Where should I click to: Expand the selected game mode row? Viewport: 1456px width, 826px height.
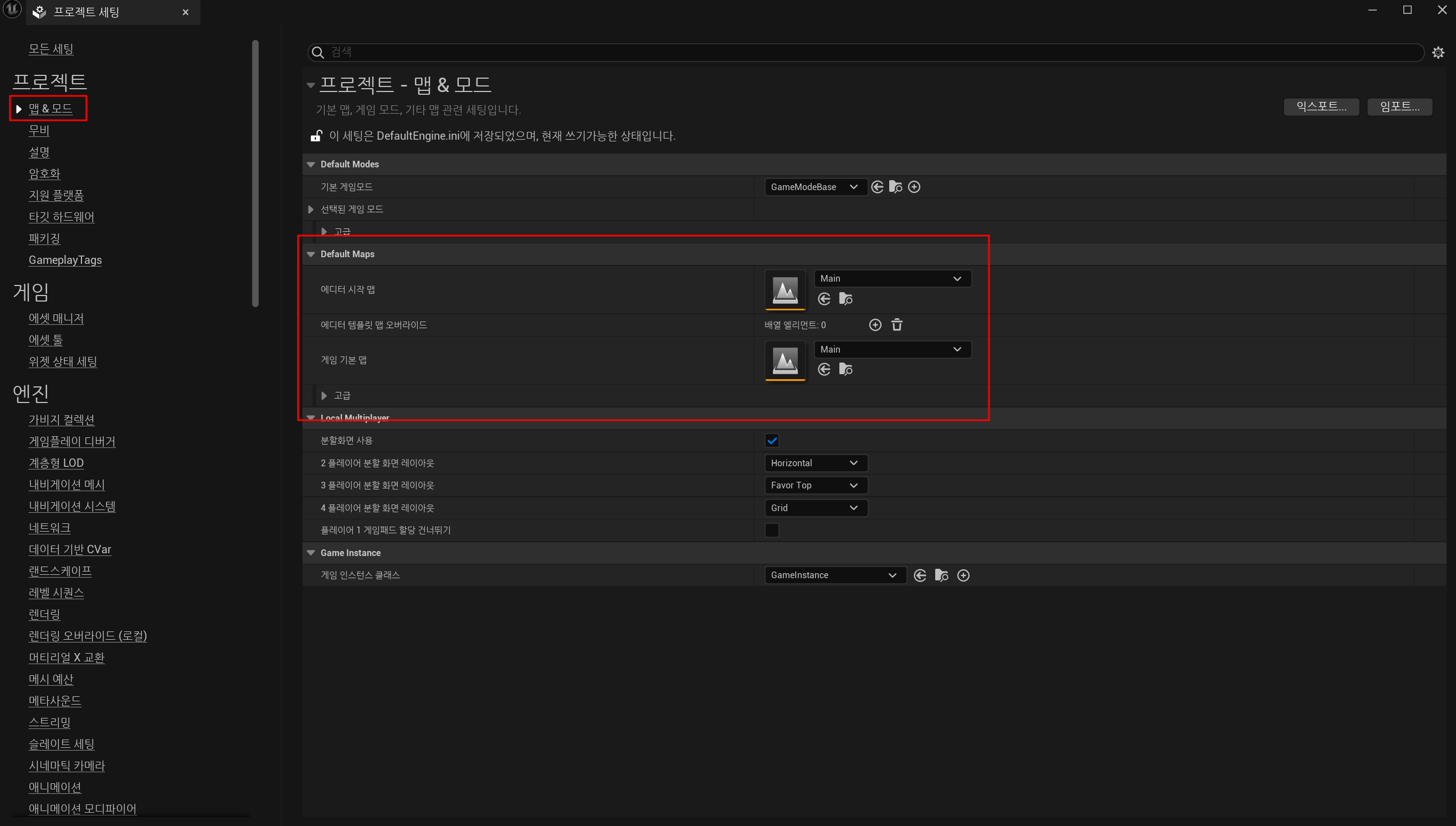pyautogui.click(x=311, y=210)
